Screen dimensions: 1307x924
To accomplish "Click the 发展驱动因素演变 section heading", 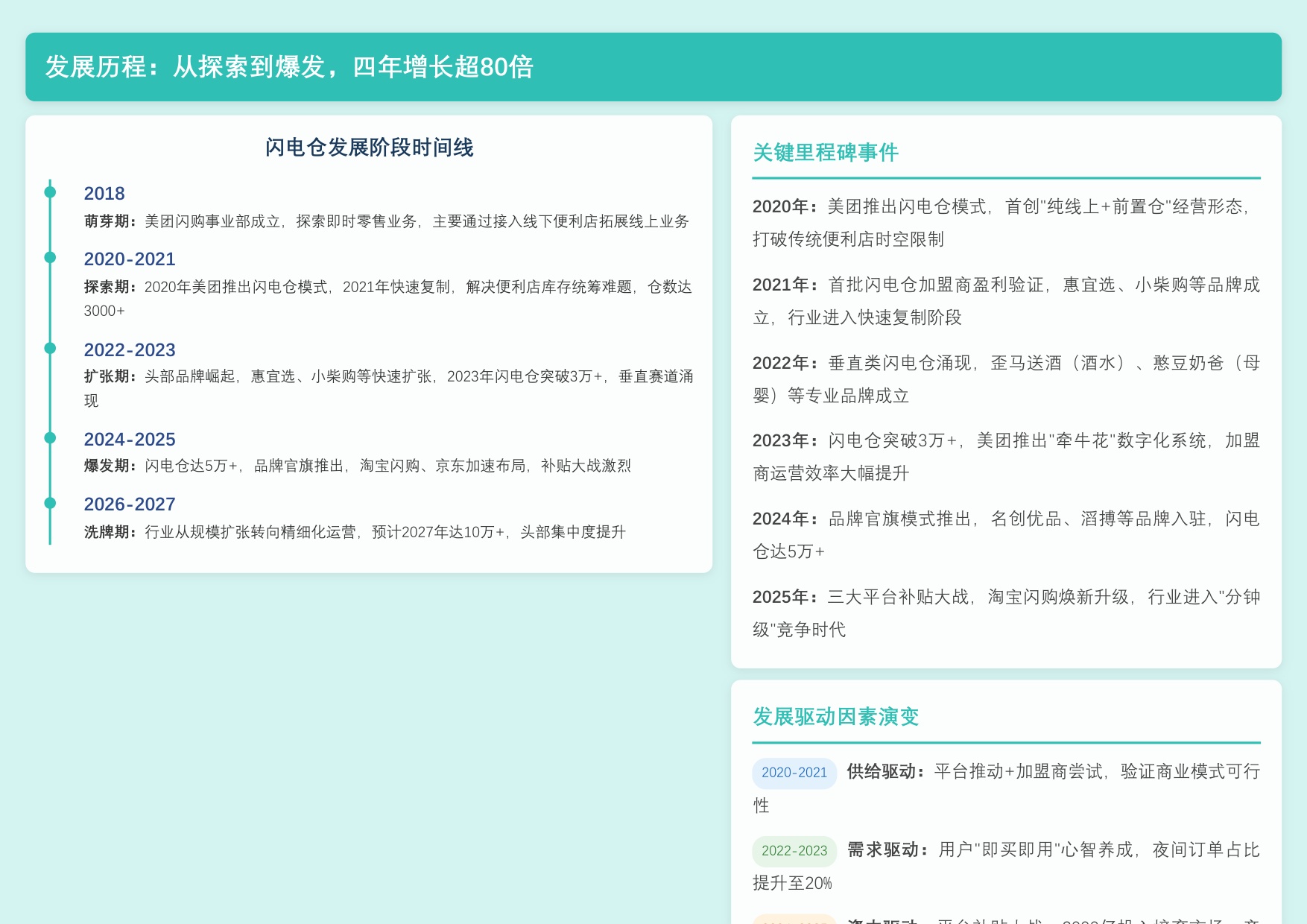I will (836, 717).
